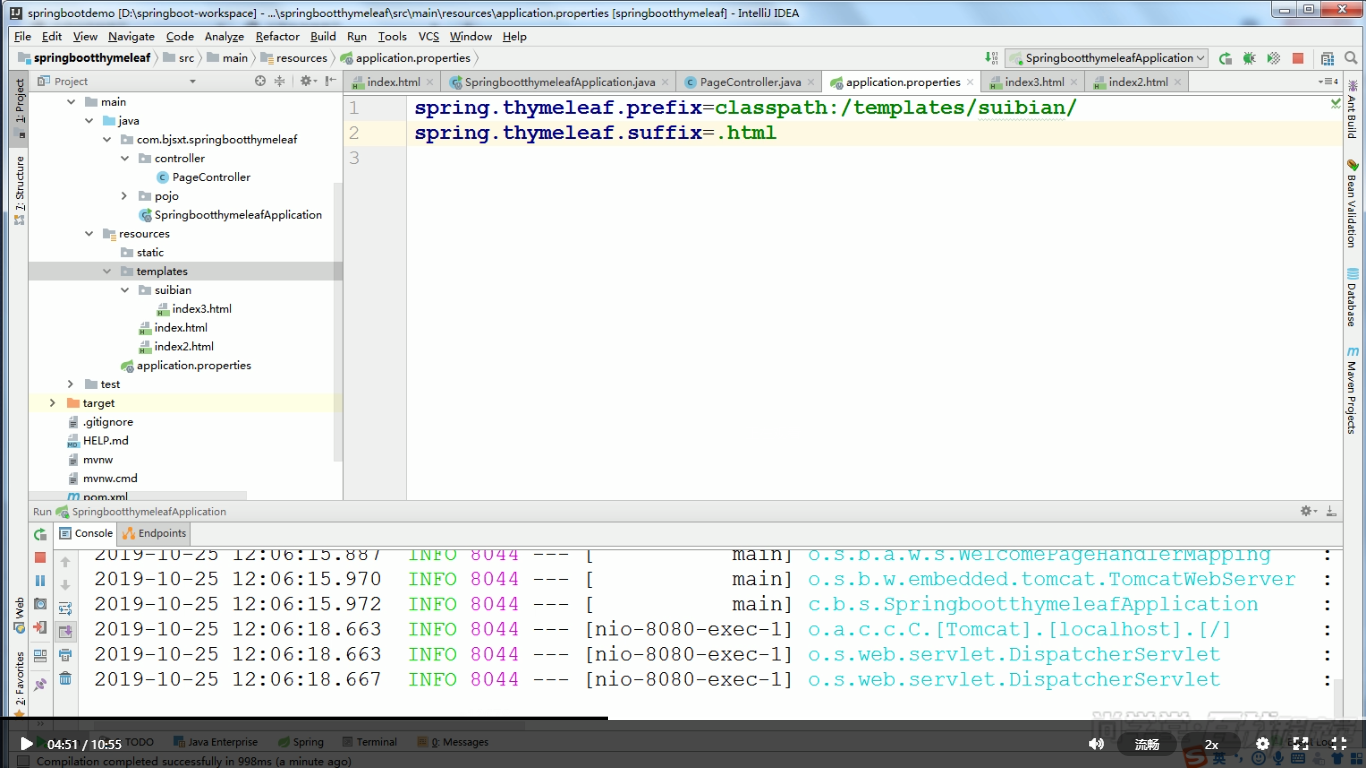
Task: Click the up stack trace arrow
Action: click(x=65, y=562)
